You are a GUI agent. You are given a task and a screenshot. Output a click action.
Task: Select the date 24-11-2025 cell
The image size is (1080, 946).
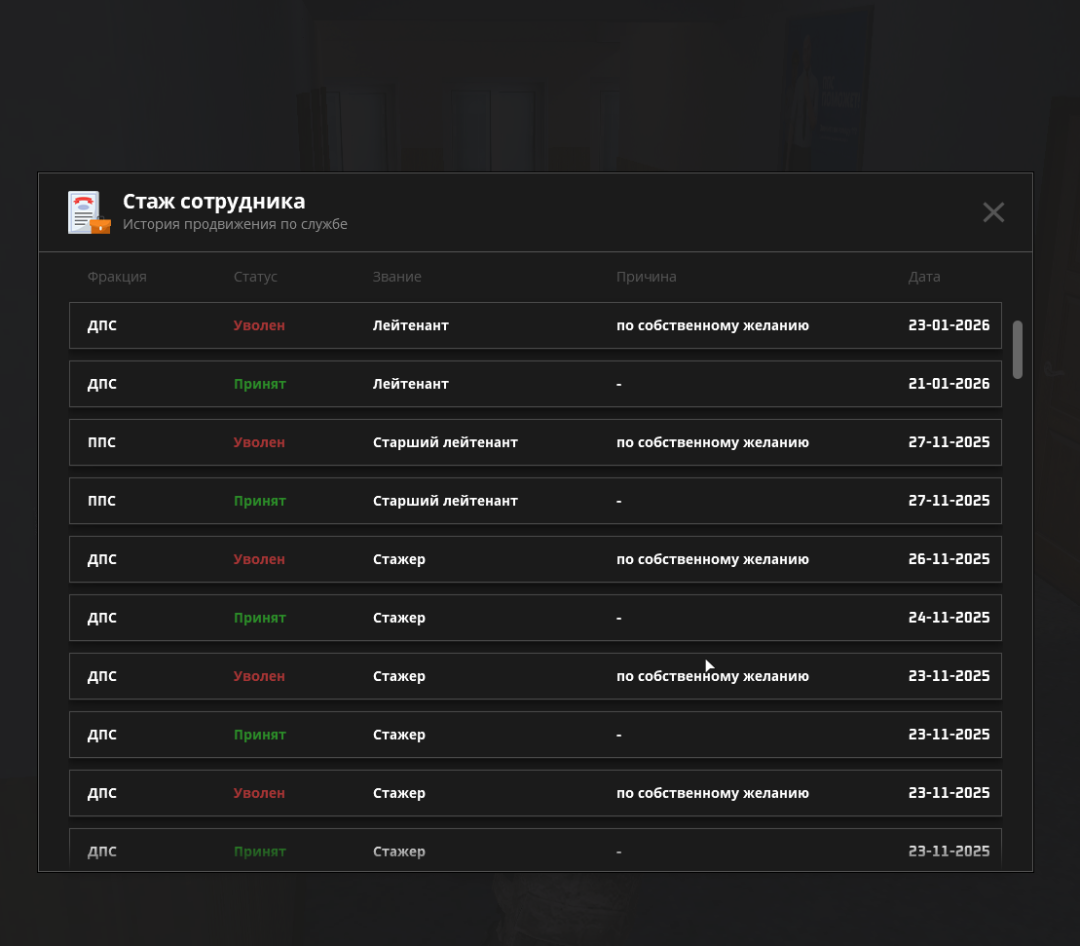click(949, 618)
